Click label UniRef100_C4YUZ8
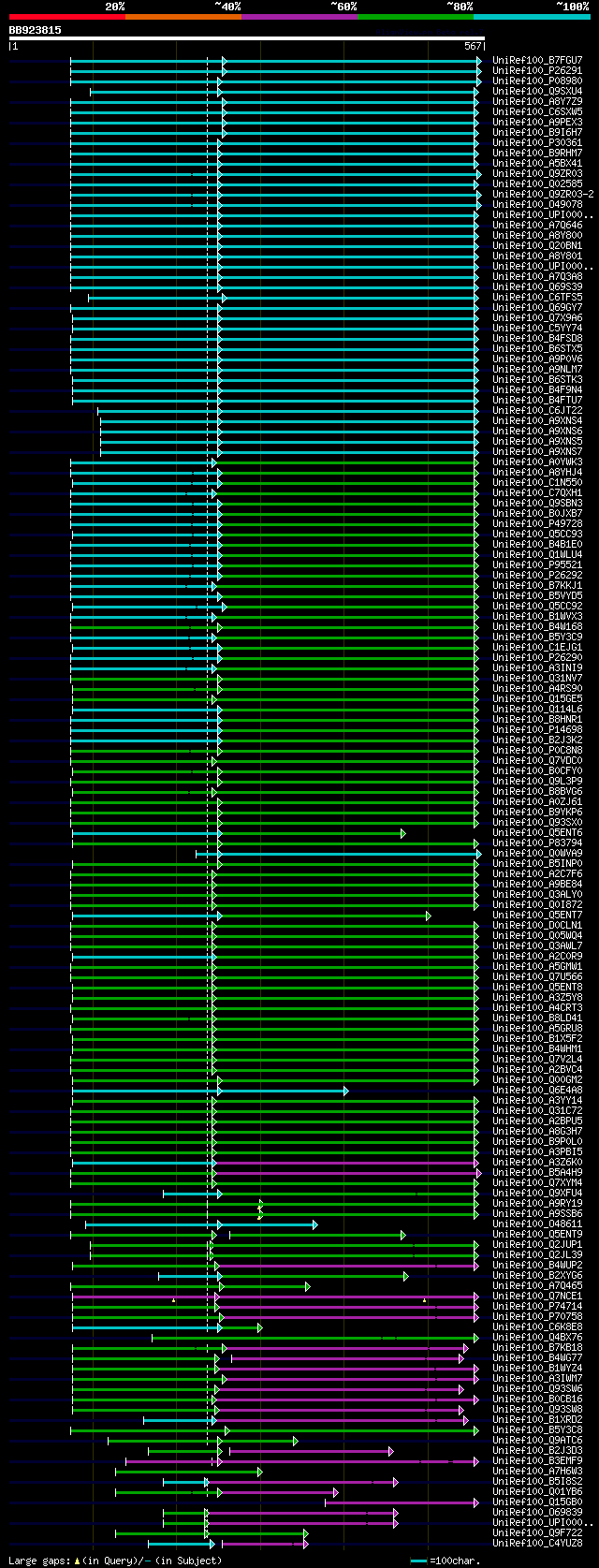This screenshot has height=1568, width=599. (x=537, y=1543)
